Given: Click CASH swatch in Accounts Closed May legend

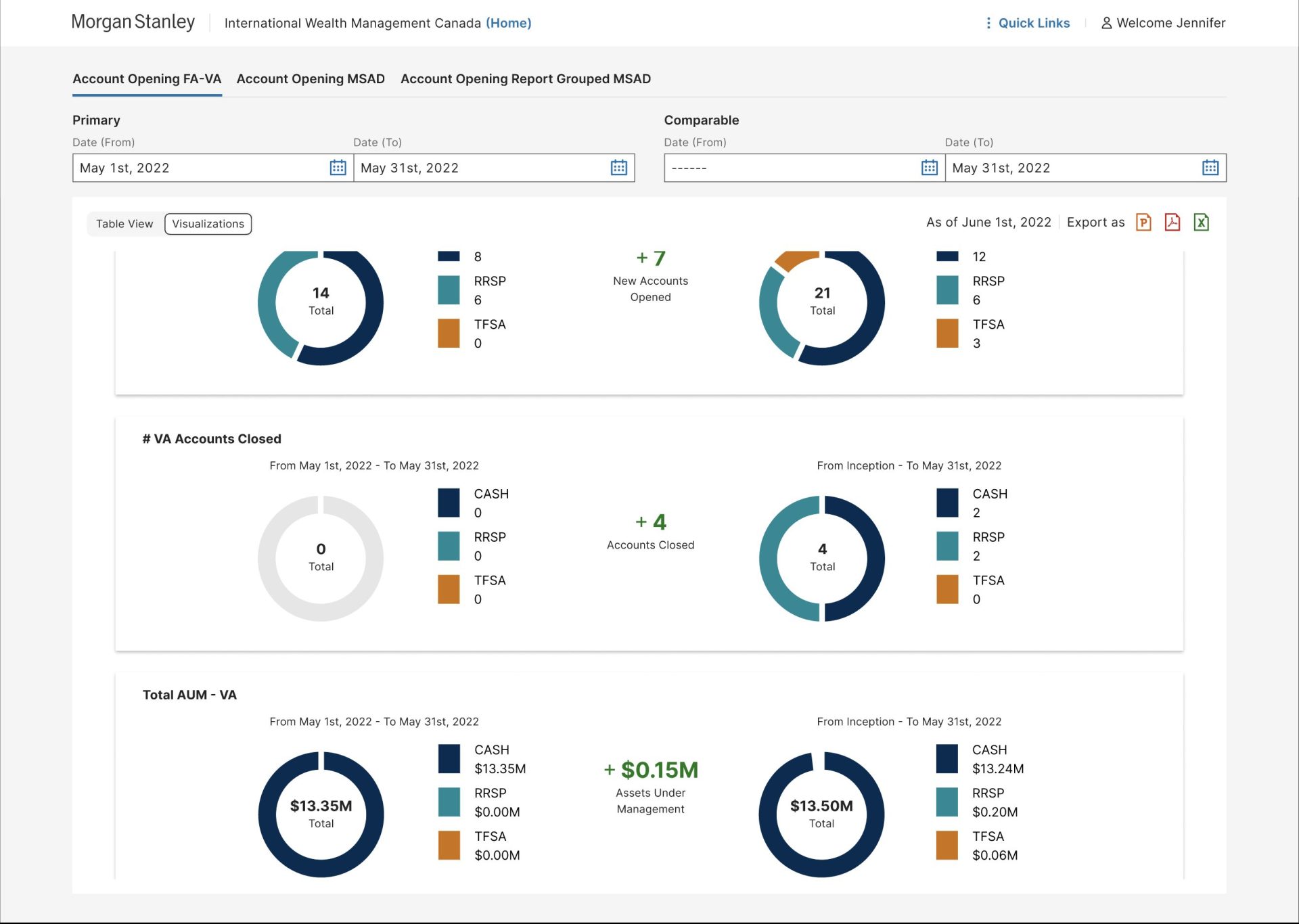Looking at the screenshot, I should click(x=449, y=503).
